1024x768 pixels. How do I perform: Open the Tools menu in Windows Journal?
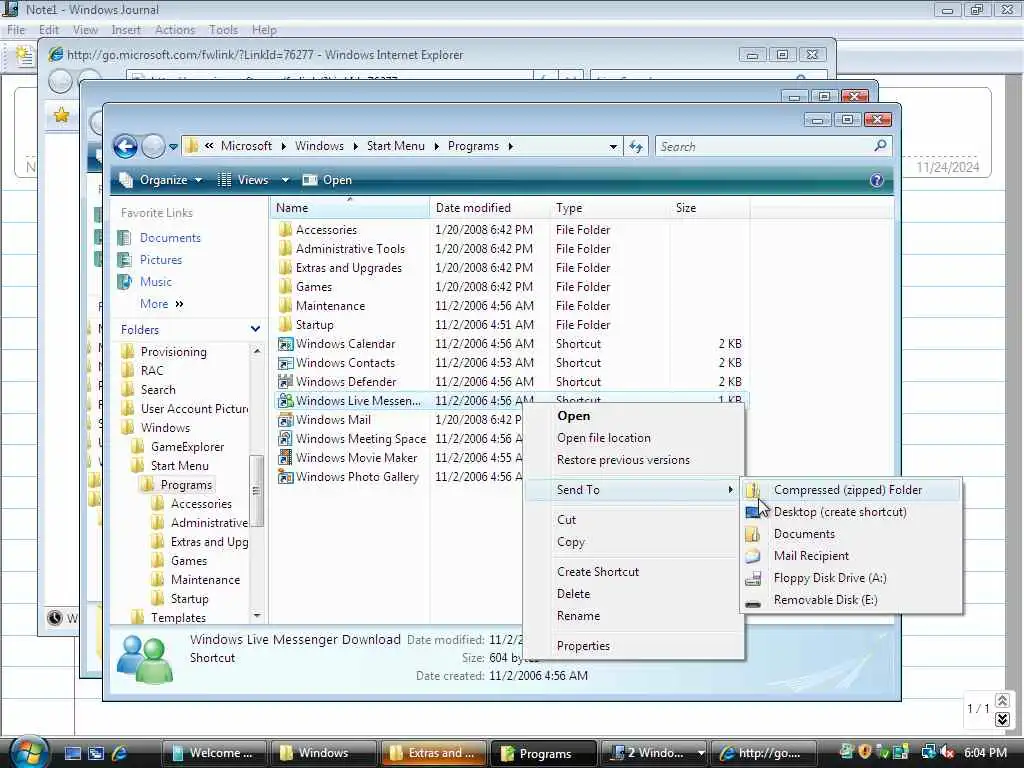(223, 30)
